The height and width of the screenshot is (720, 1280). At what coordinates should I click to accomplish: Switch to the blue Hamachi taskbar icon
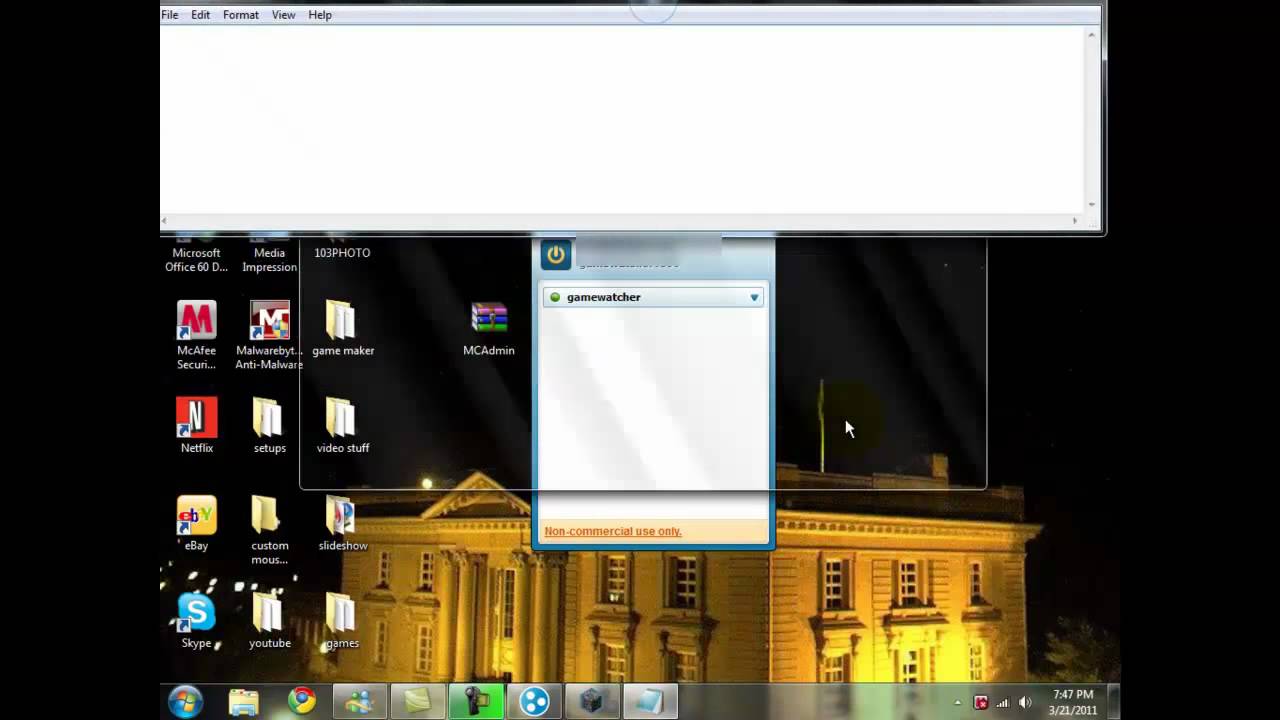pyautogui.click(x=534, y=702)
